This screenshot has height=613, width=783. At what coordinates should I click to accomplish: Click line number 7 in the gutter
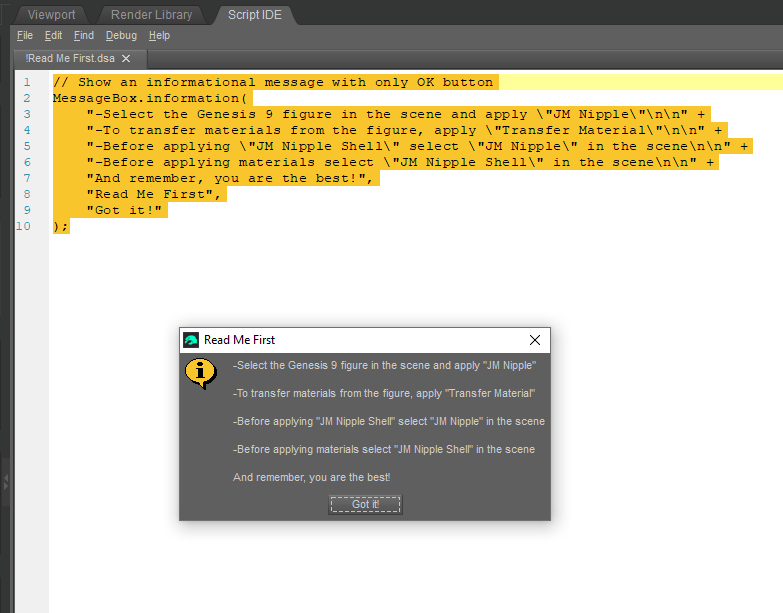click(27, 178)
